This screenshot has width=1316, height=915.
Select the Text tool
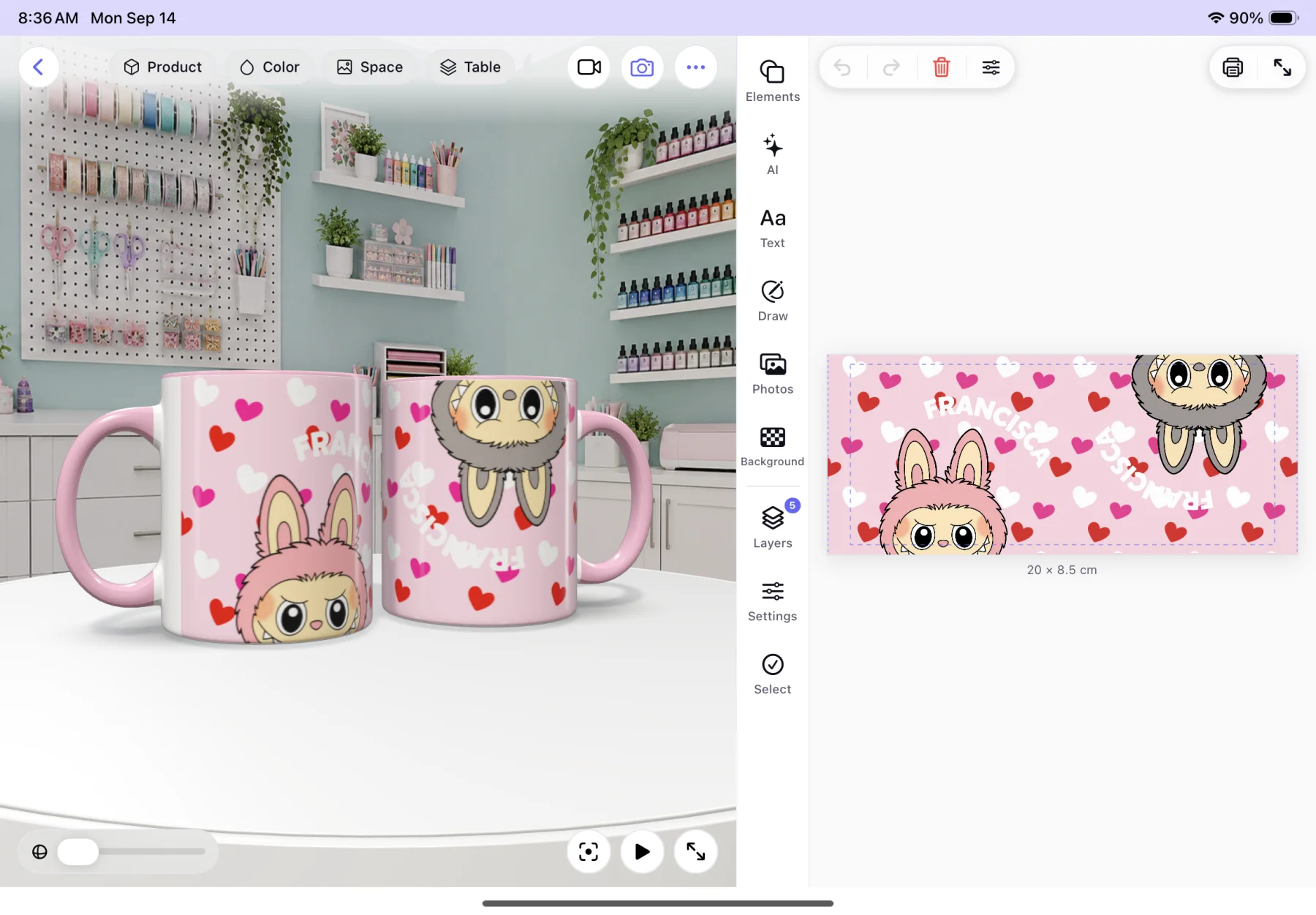[773, 227]
